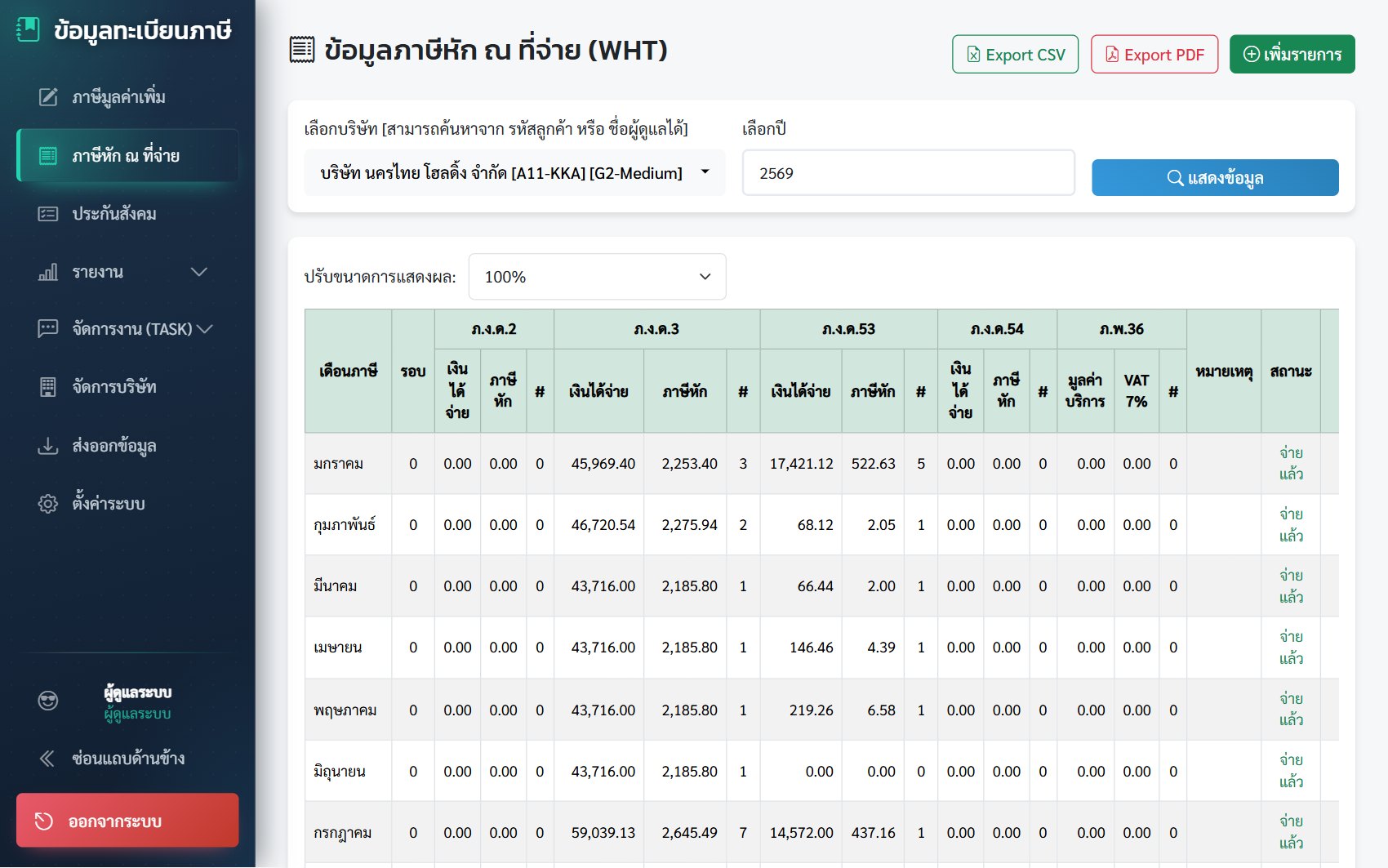Click the admin user avatar icon
Screen dimensions: 1388x868
[48, 701]
